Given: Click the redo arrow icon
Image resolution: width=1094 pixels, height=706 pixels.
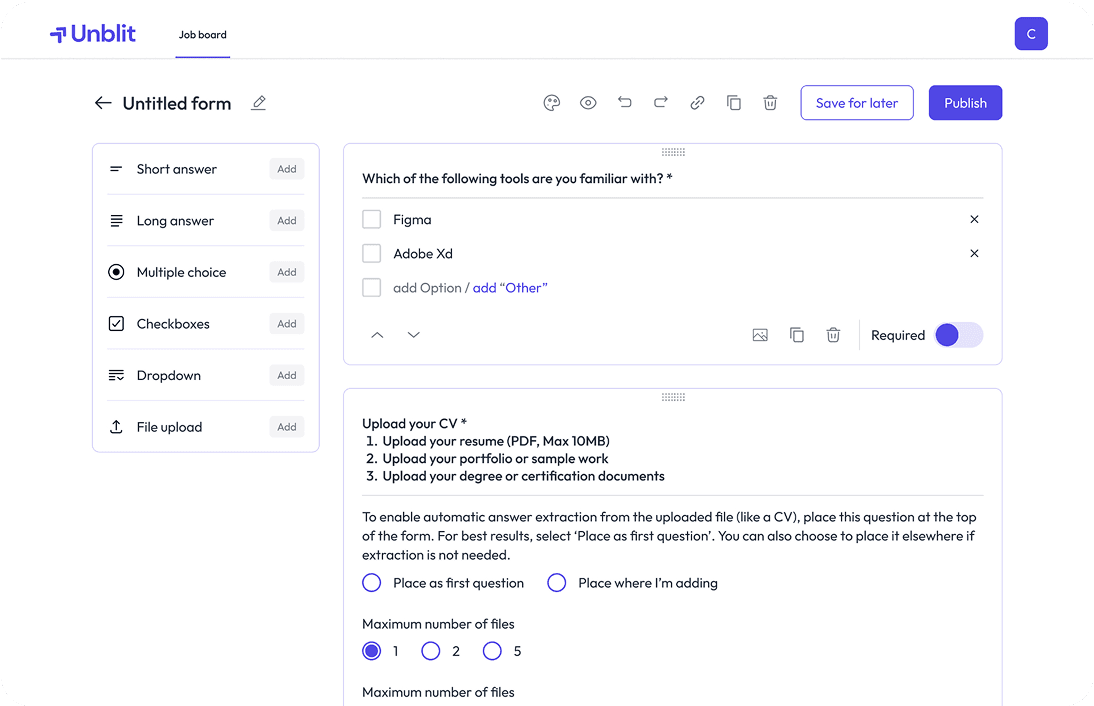Looking at the screenshot, I should click(661, 103).
